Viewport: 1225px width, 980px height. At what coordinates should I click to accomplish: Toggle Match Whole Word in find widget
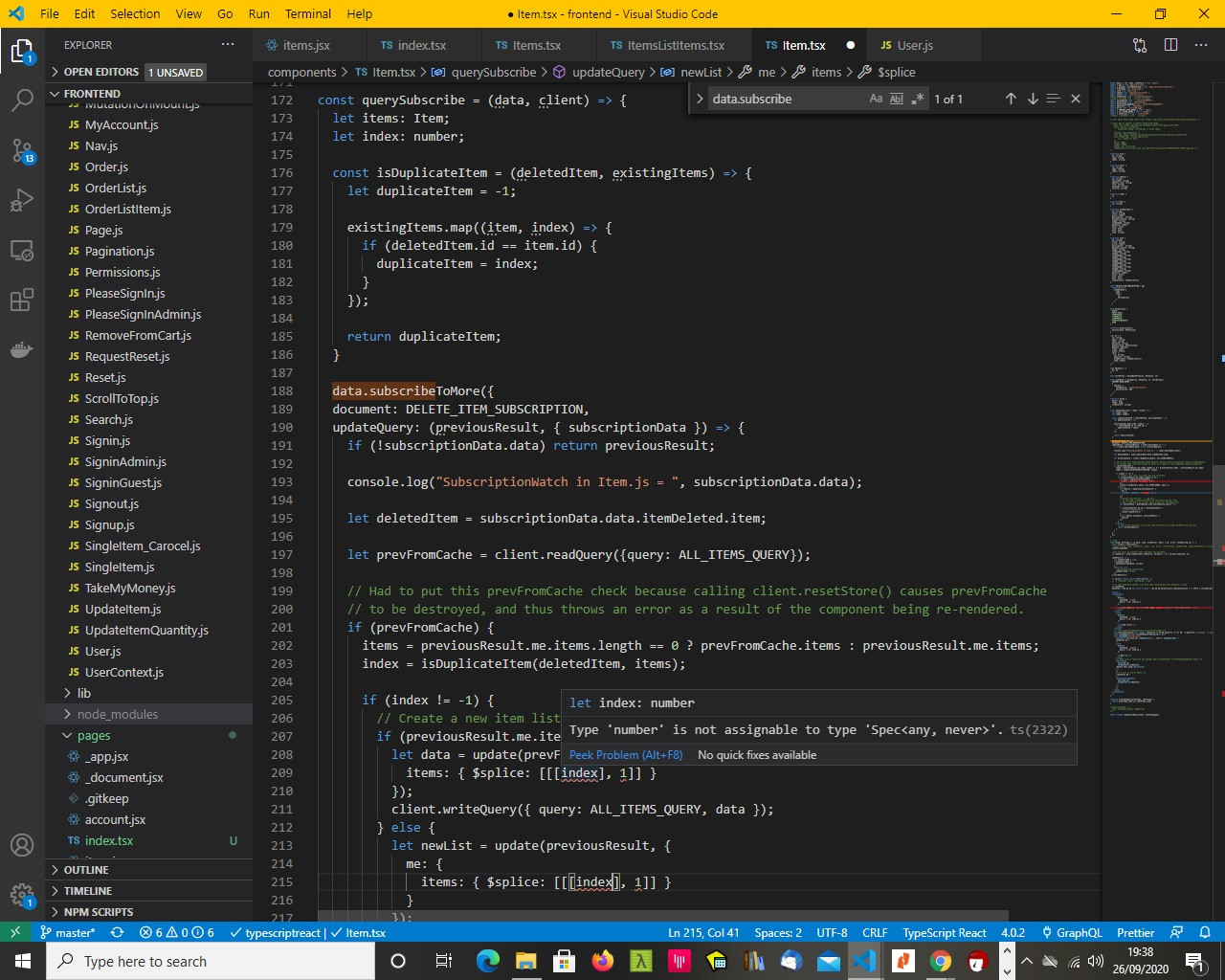click(897, 99)
